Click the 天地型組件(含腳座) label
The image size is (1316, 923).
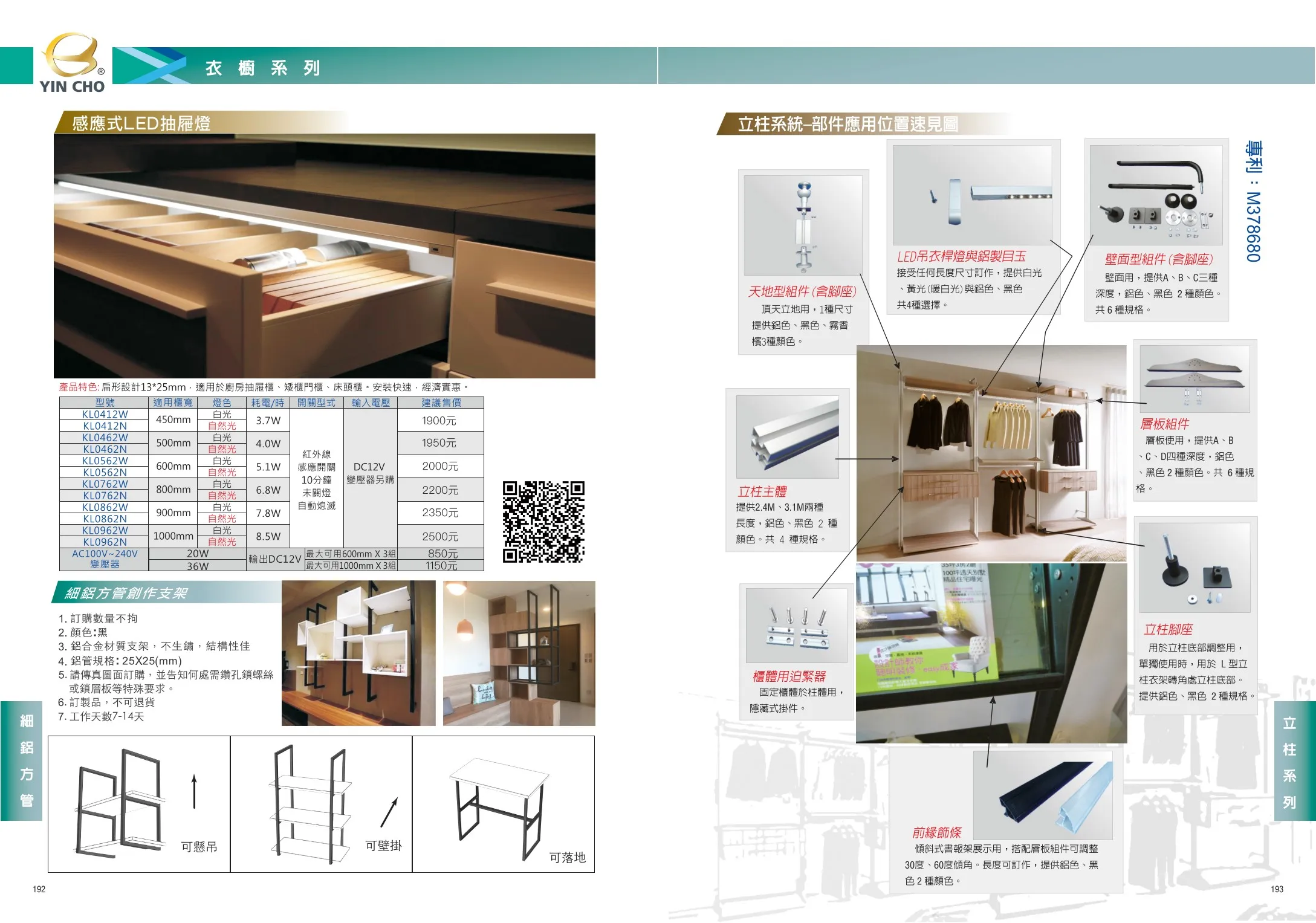coord(802,292)
